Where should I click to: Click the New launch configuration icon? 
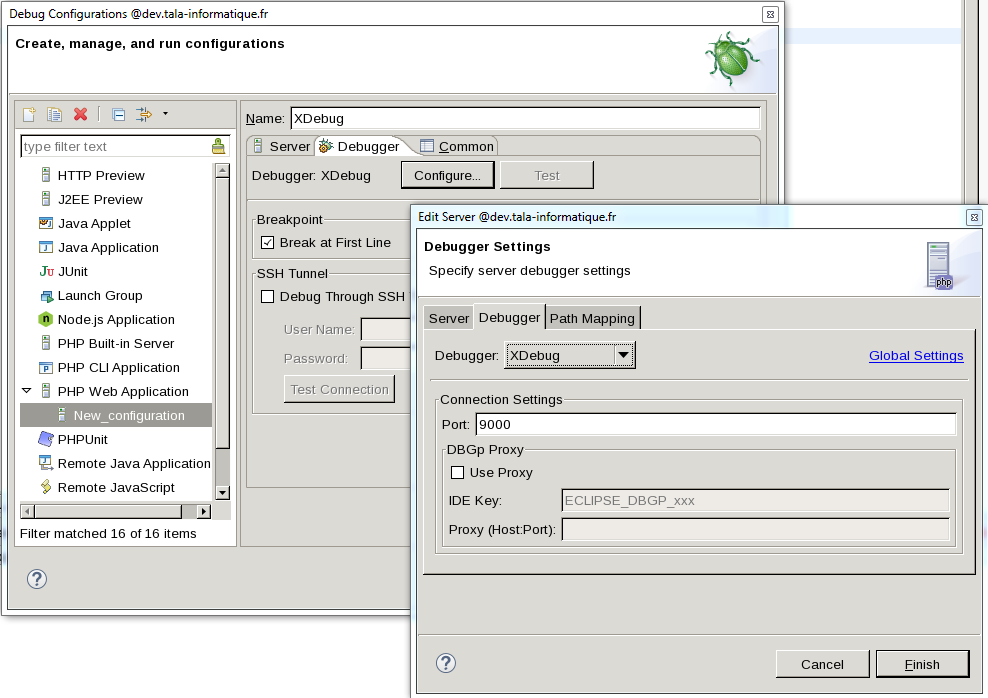click(x=29, y=114)
